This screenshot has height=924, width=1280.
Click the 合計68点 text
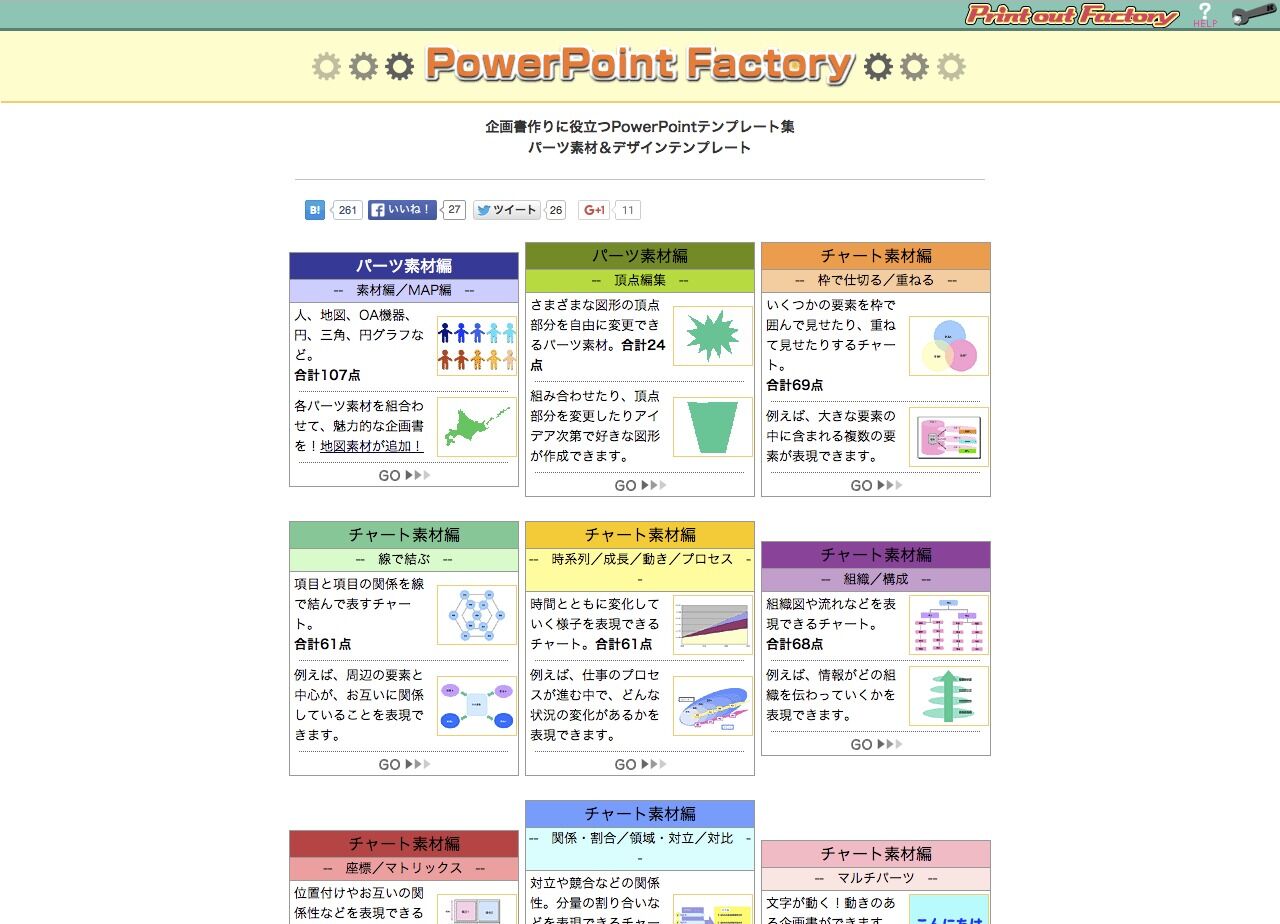click(795, 644)
